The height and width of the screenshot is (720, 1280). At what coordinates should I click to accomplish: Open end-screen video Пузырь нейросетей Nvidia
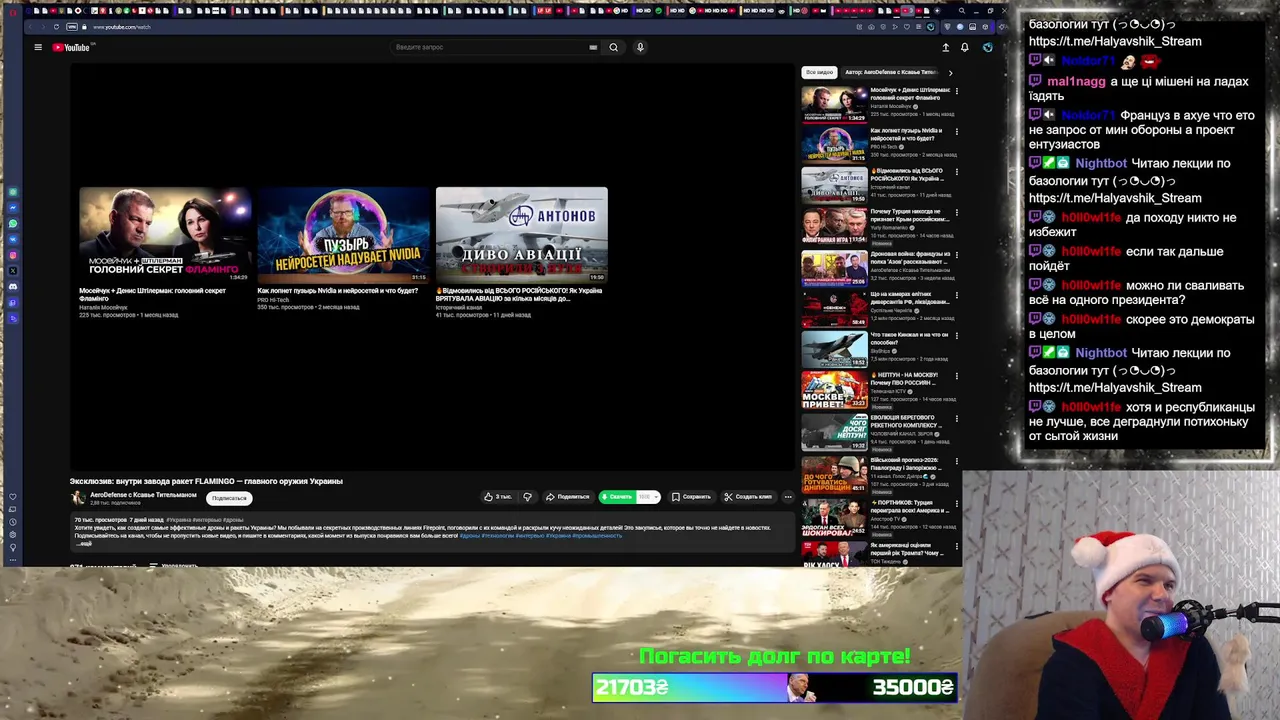(x=343, y=235)
